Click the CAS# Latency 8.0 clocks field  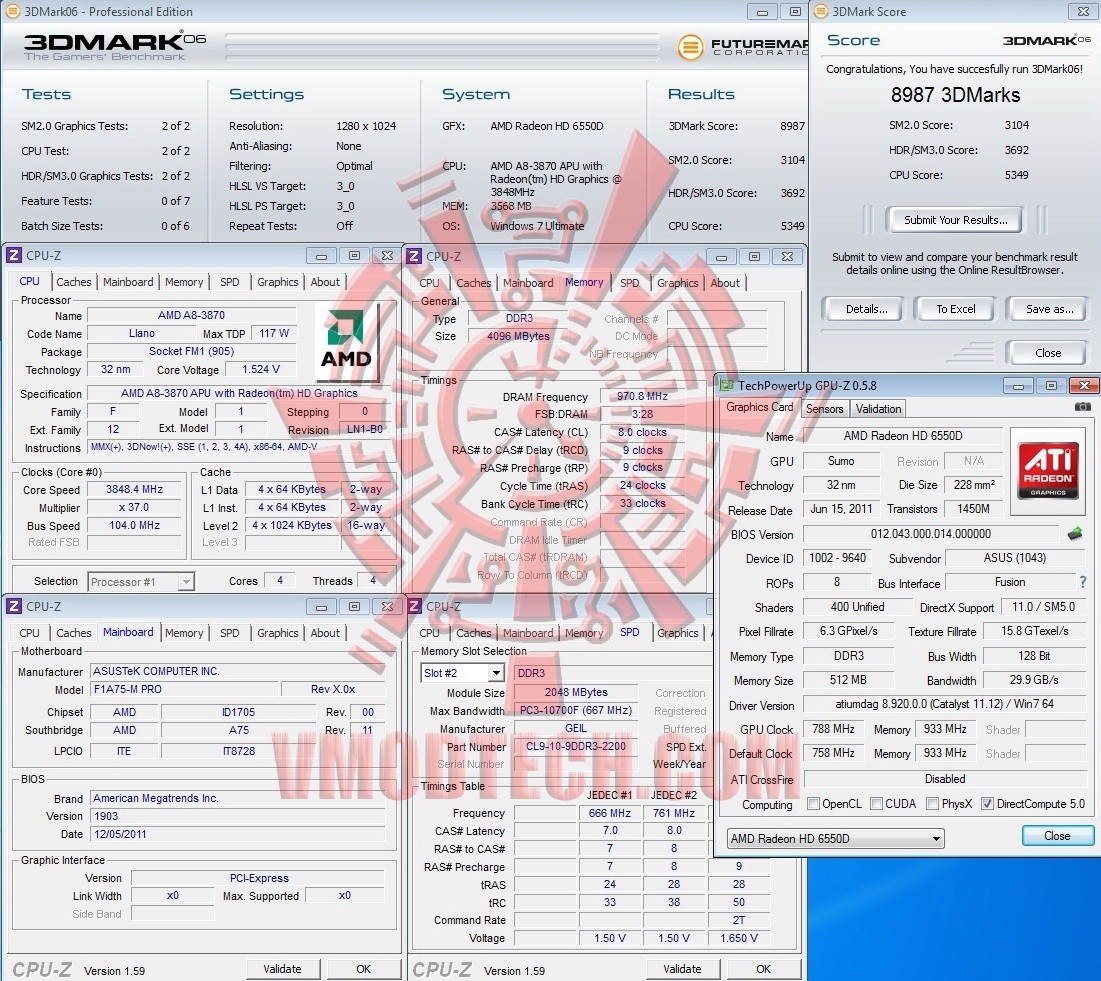tap(642, 433)
